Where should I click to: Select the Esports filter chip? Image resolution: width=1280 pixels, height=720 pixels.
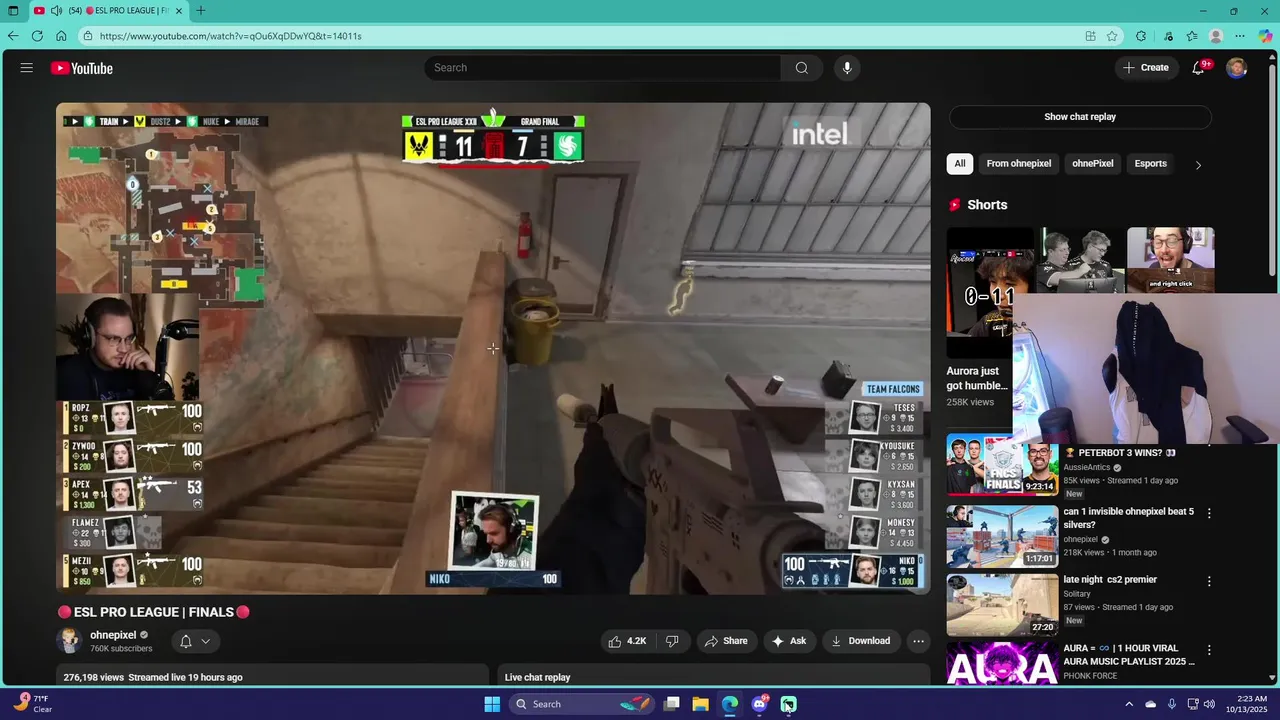1151,163
